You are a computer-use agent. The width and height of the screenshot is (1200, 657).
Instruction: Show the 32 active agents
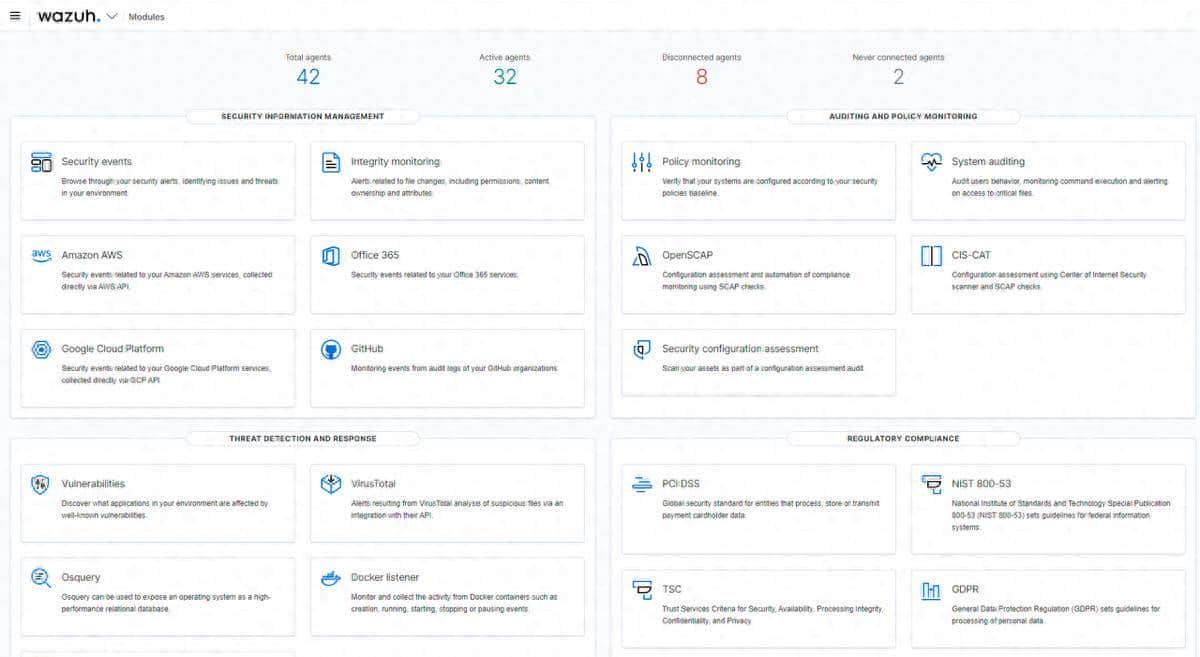pyautogui.click(x=505, y=76)
